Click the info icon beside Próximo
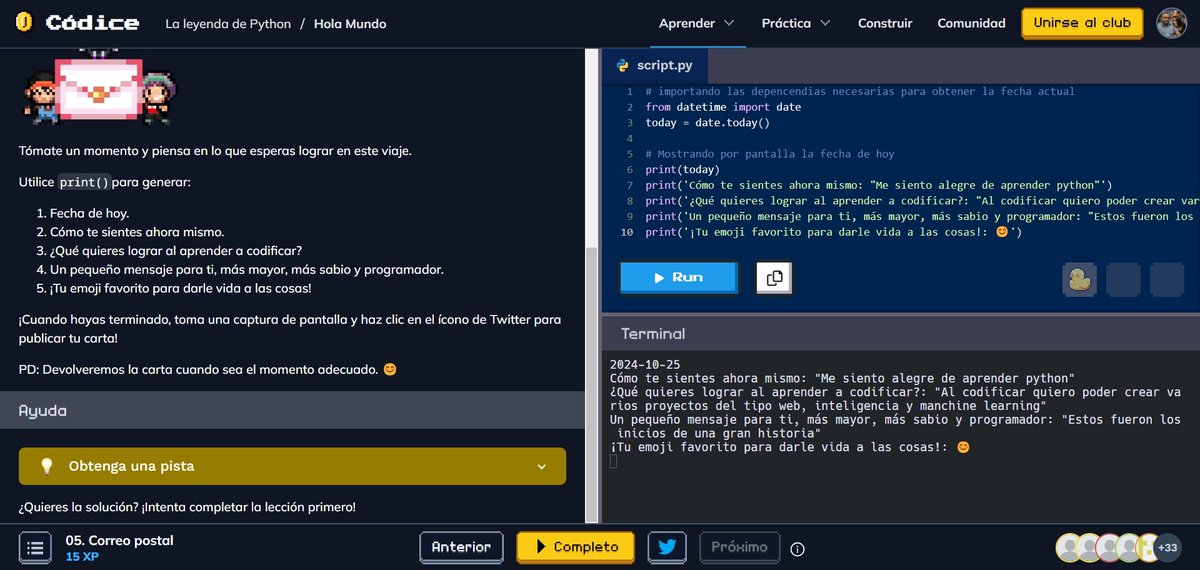 point(797,548)
